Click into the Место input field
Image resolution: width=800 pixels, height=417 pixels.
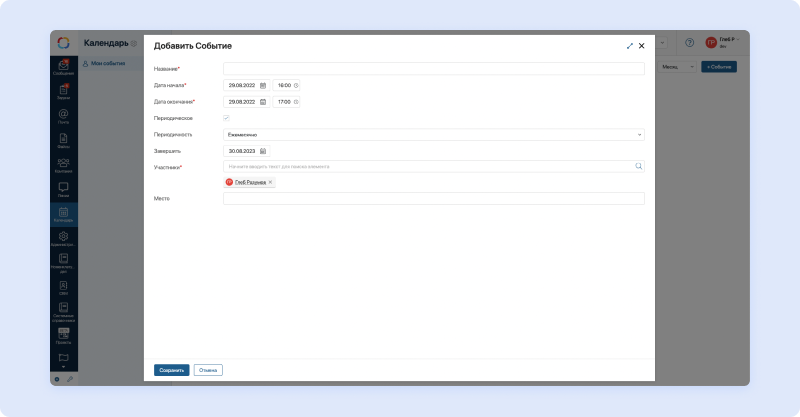click(x=433, y=198)
